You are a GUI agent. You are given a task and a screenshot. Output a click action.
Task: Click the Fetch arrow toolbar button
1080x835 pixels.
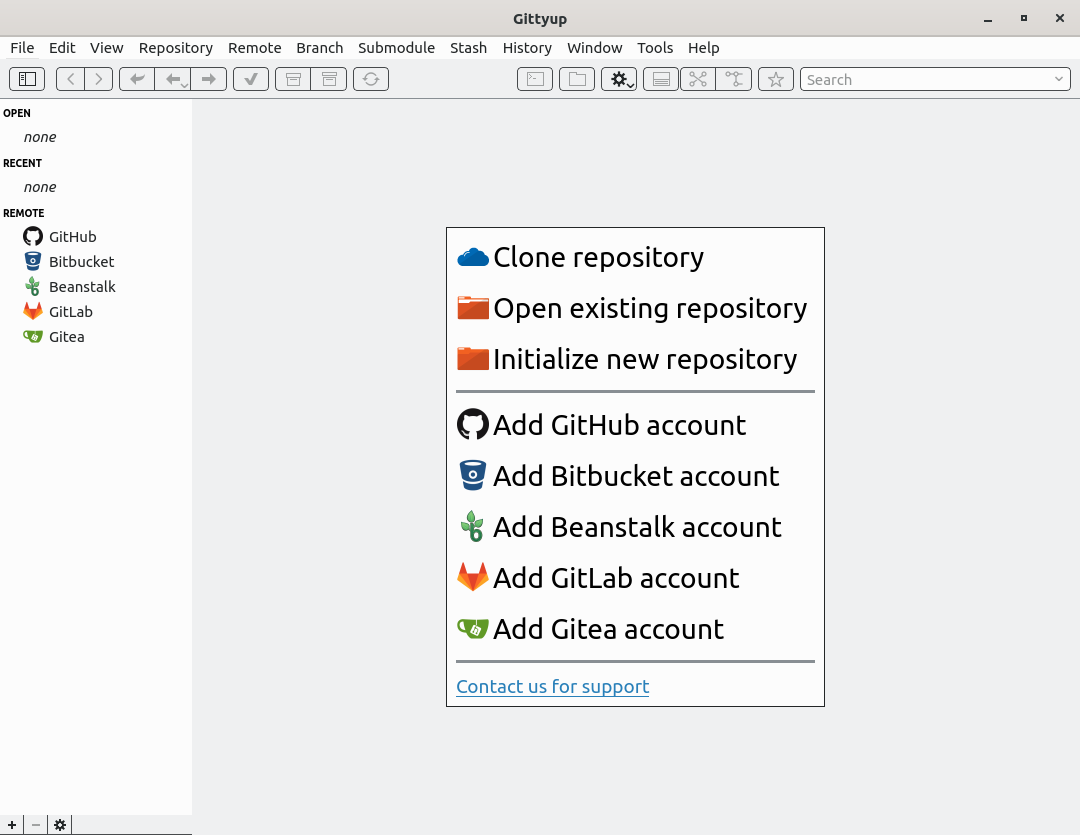[137, 79]
